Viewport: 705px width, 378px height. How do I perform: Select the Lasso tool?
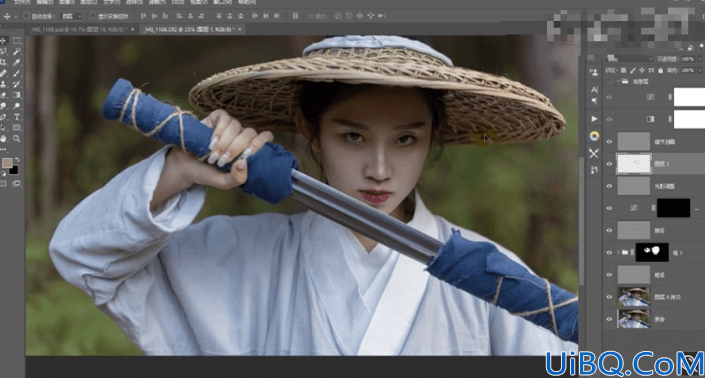point(4,51)
